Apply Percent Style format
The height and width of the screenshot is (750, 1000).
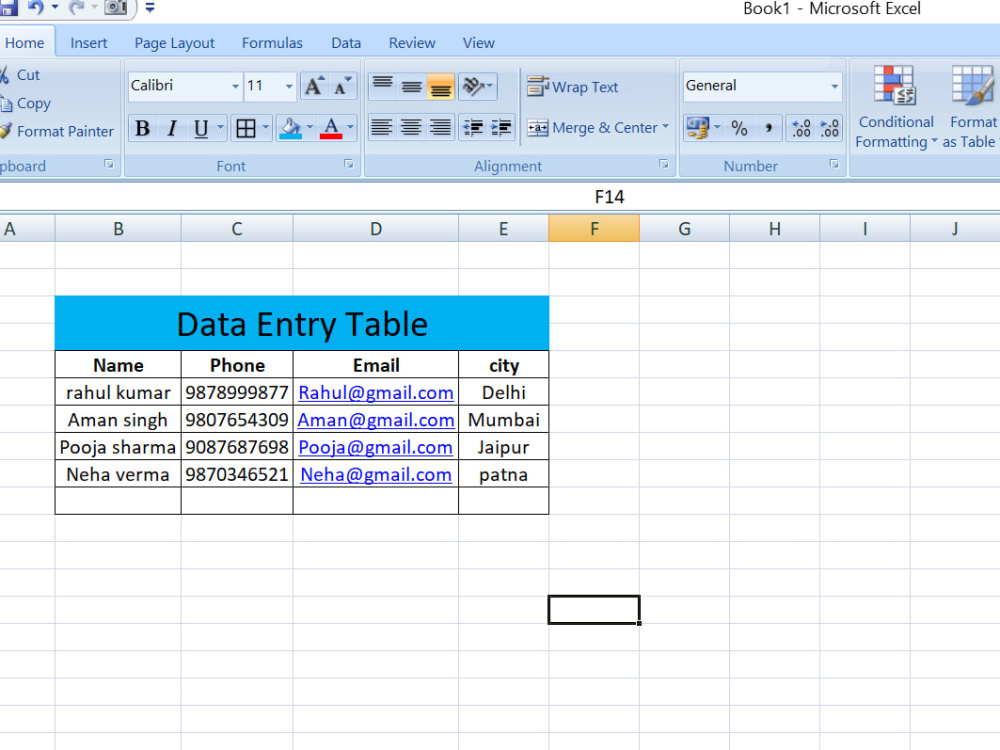coord(739,128)
